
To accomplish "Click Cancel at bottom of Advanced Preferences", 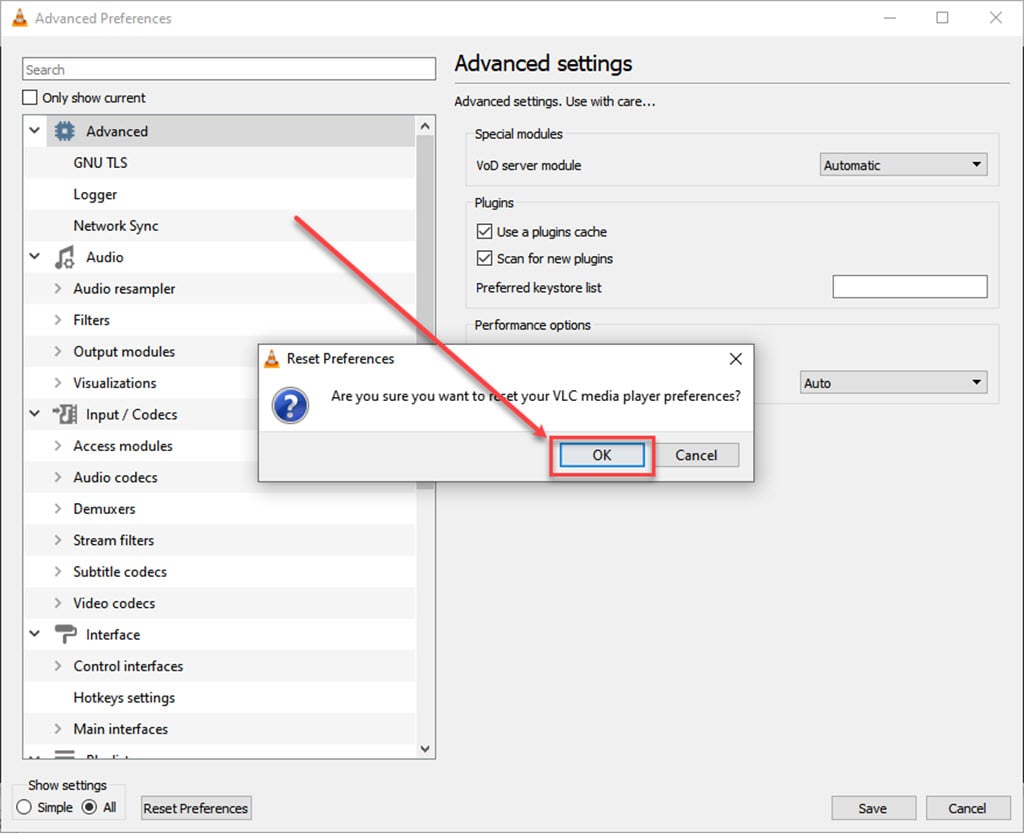I will click(x=967, y=808).
